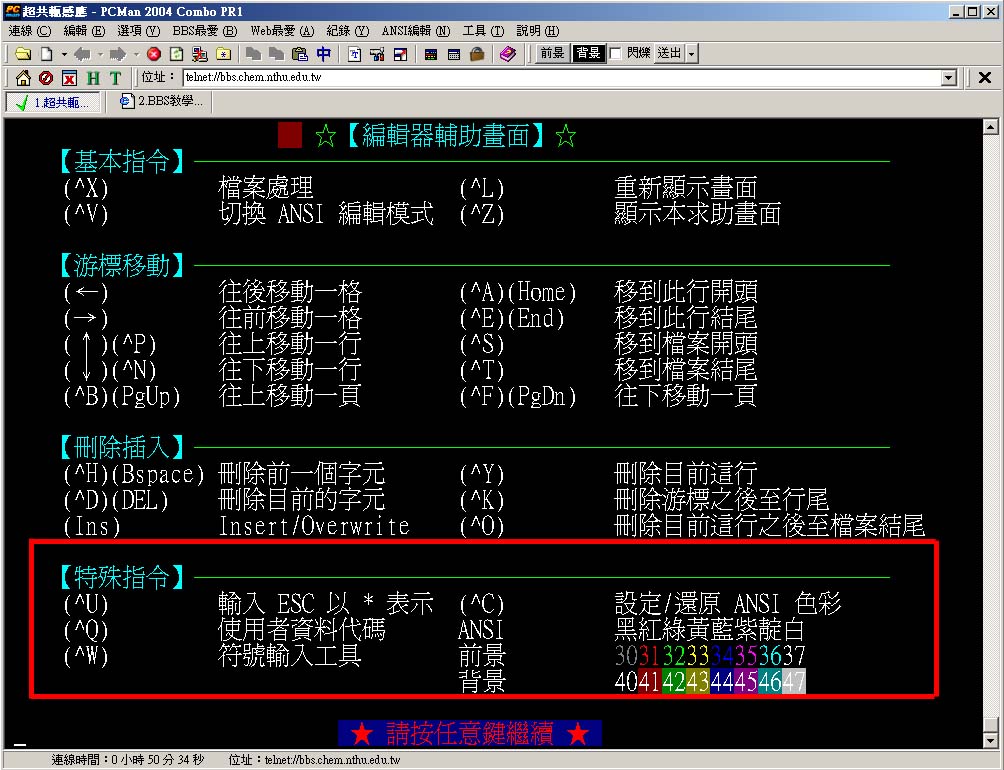Click the purple book help icon
This screenshot has height=770, width=1004.
tap(508, 54)
